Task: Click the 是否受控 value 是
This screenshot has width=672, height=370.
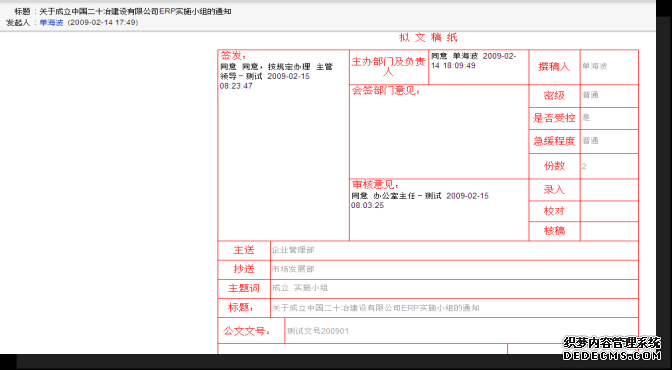Action: (586, 118)
